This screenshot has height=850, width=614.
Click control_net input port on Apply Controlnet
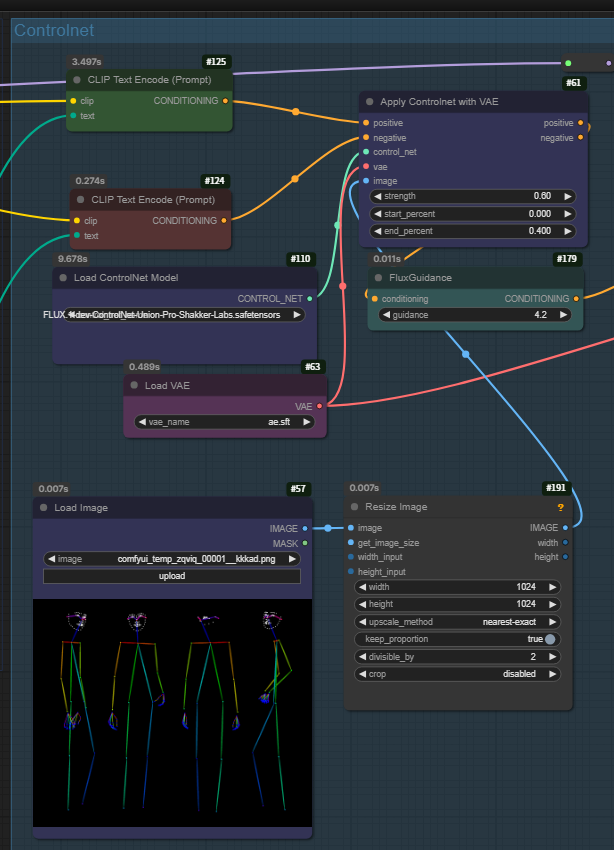(366, 152)
